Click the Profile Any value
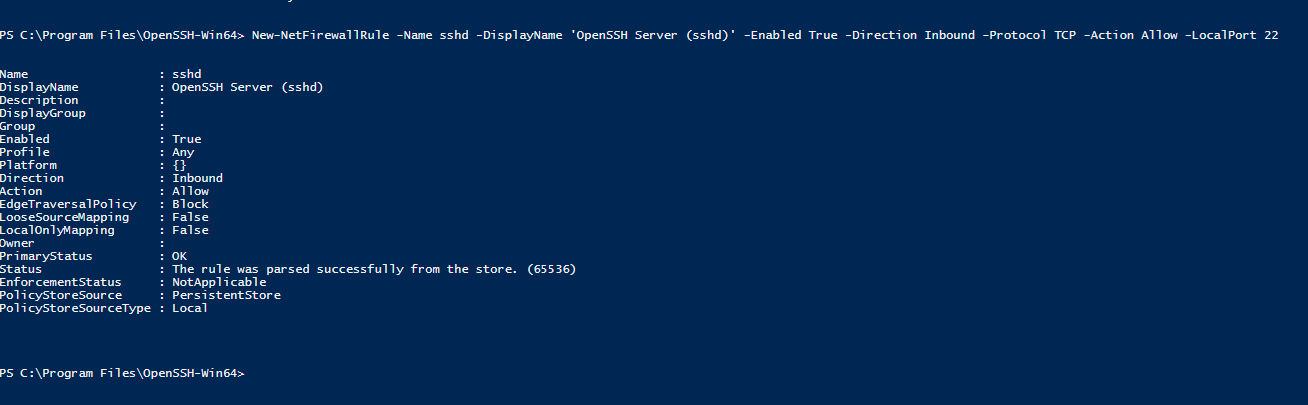The height and width of the screenshot is (405, 1308). tap(183, 152)
